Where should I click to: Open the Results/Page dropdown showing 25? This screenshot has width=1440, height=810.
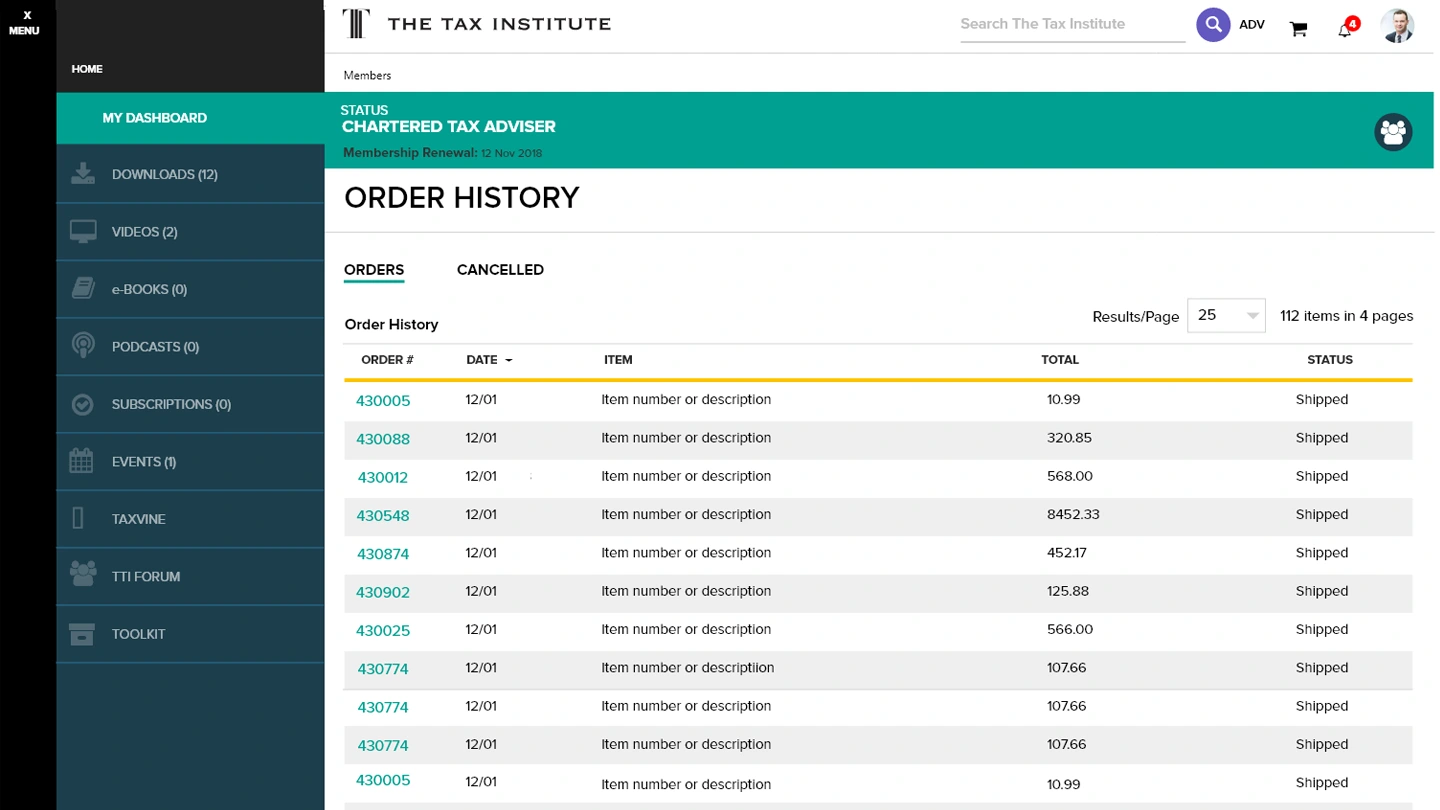1225,315
